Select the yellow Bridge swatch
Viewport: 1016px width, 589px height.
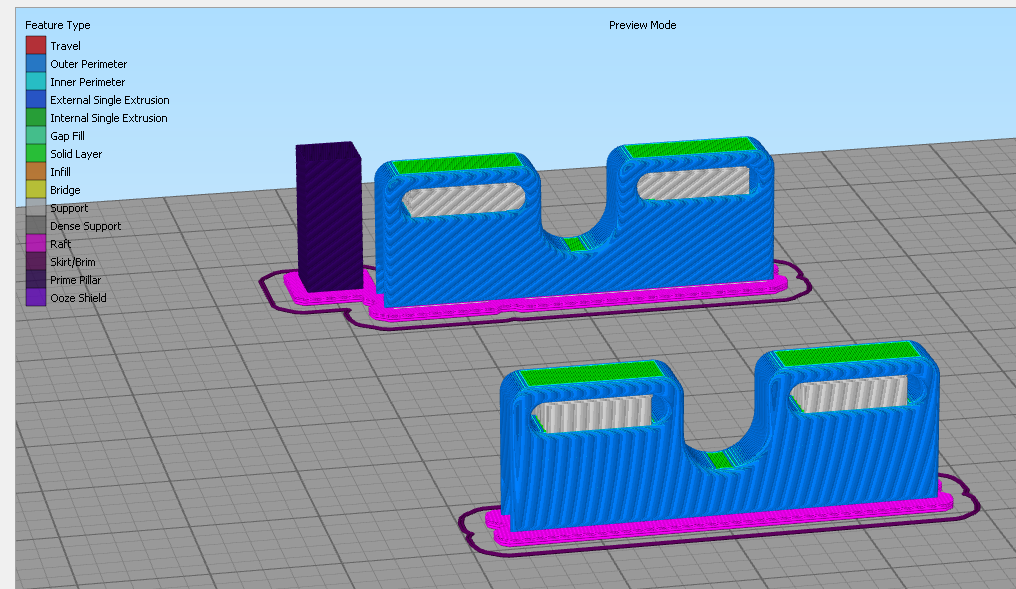pyautogui.click(x=36, y=190)
